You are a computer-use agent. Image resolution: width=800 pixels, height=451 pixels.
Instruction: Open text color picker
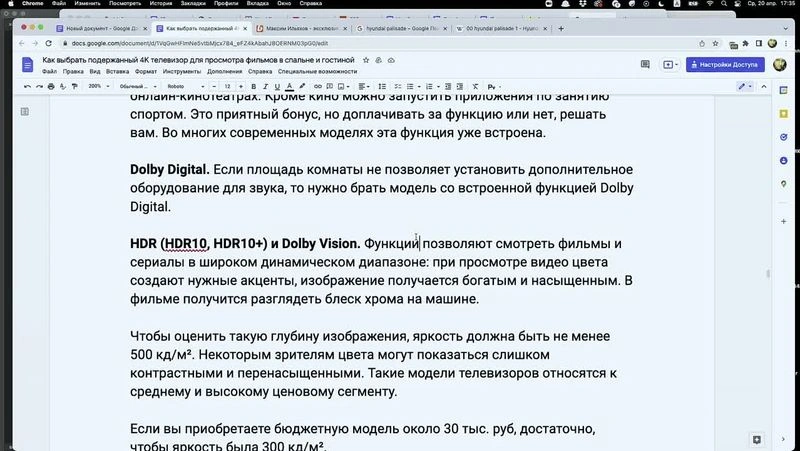point(289,87)
